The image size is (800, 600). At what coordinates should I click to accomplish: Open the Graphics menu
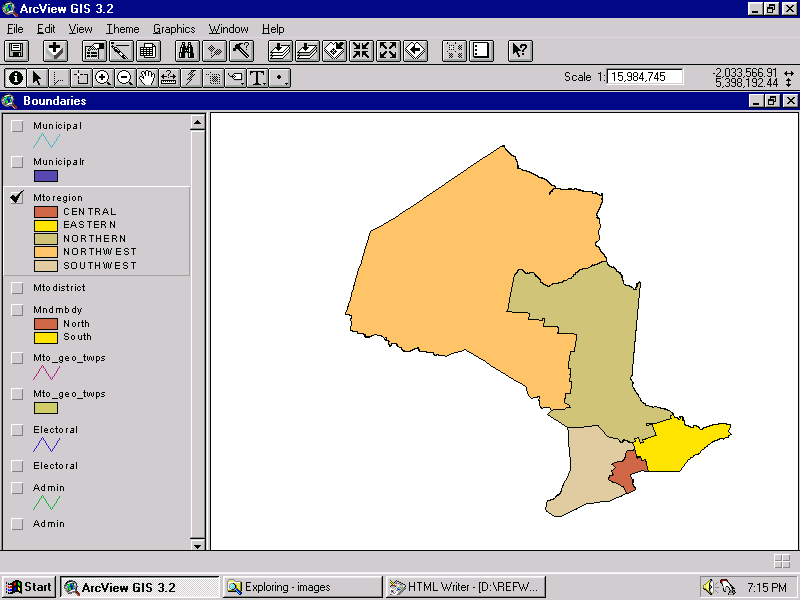click(174, 29)
